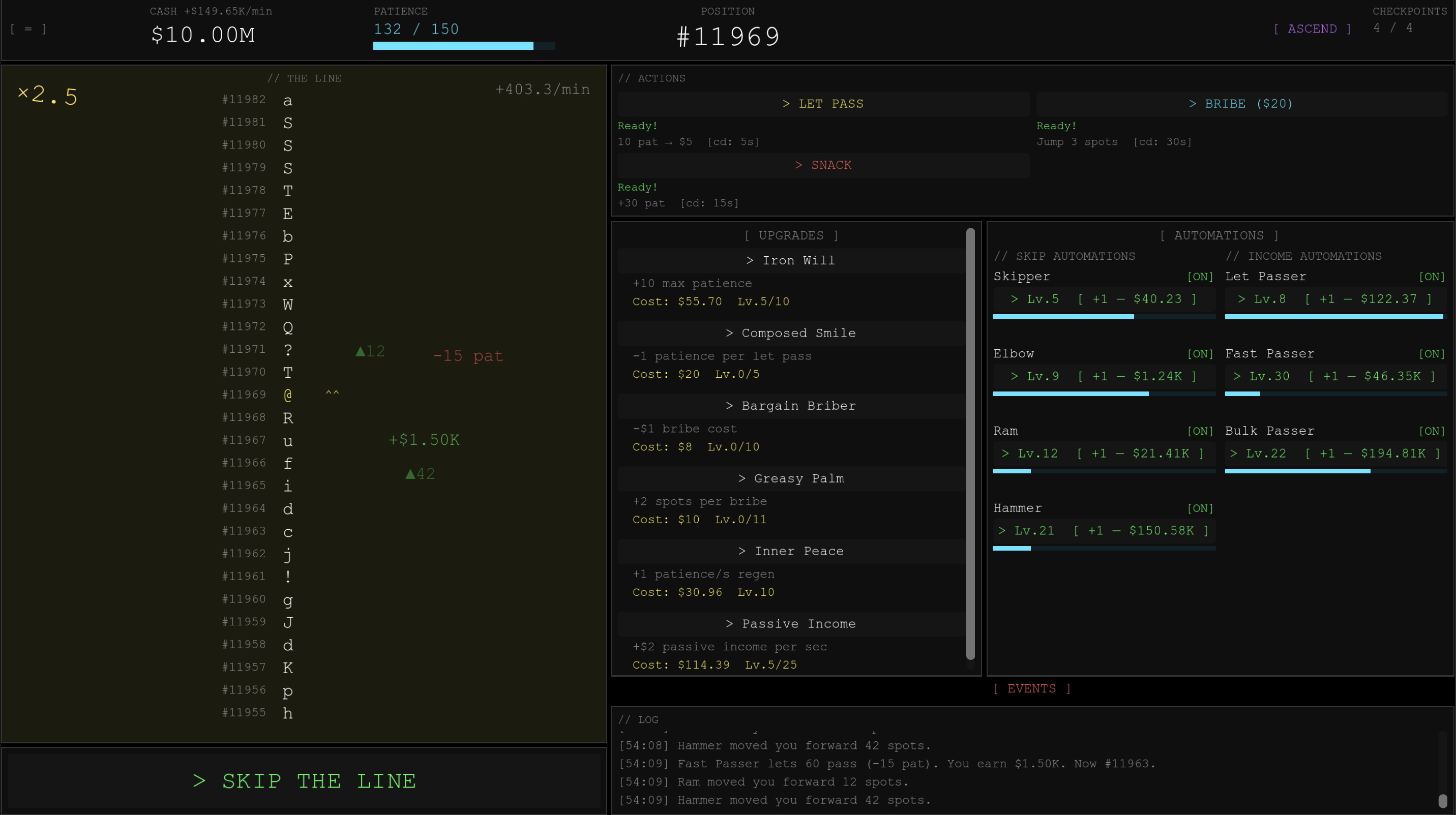Buy the Iron Will upgrade
The width and height of the screenshot is (1456, 815).
(791, 260)
